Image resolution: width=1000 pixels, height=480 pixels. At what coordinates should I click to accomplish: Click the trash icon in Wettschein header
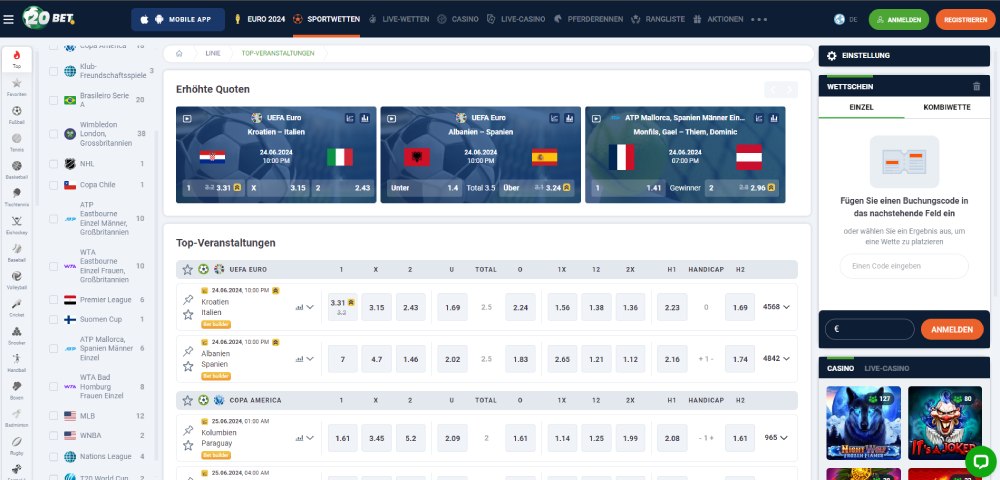[976, 87]
